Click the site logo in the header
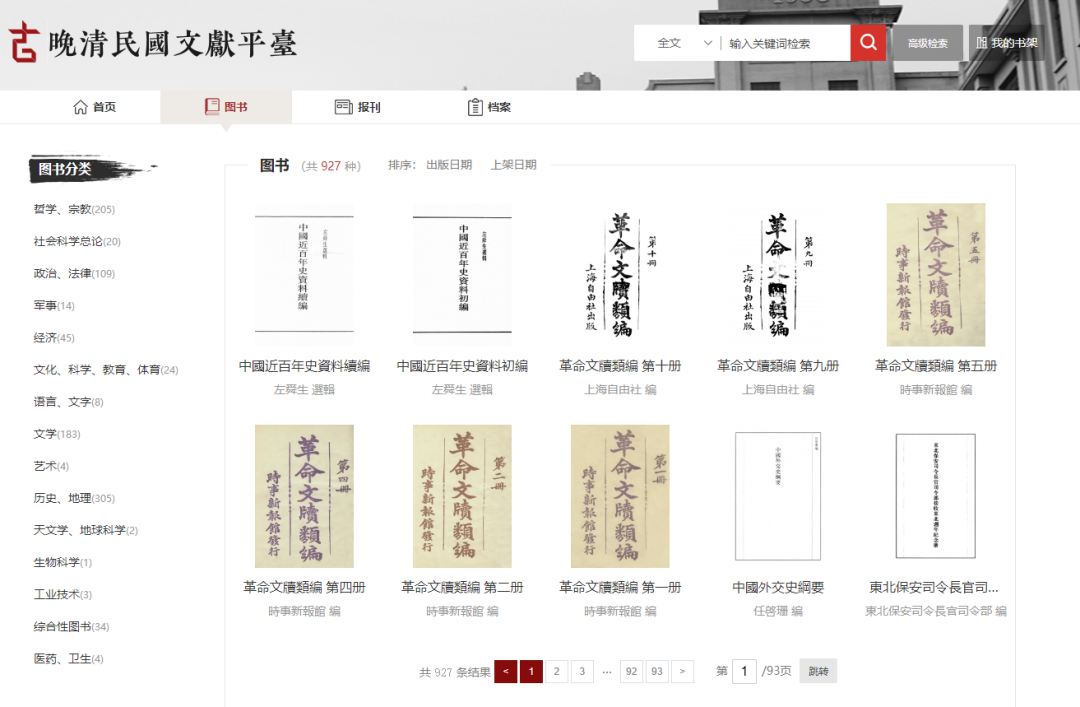Image resolution: width=1080 pixels, height=707 pixels. (153, 43)
